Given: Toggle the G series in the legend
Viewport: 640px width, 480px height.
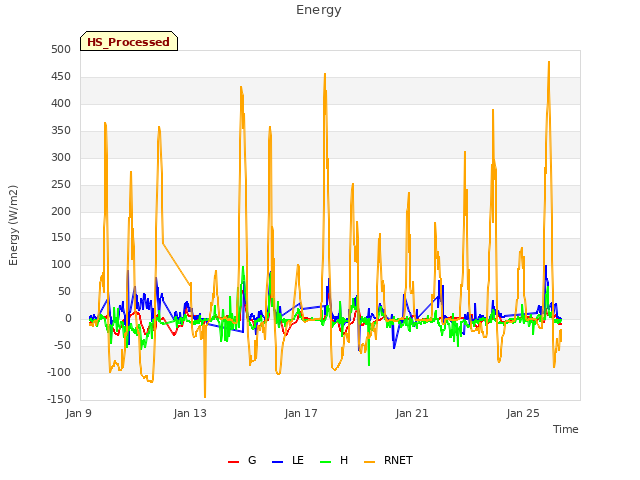Looking at the screenshot, I should pyautogui.click(x=242, y=460).
